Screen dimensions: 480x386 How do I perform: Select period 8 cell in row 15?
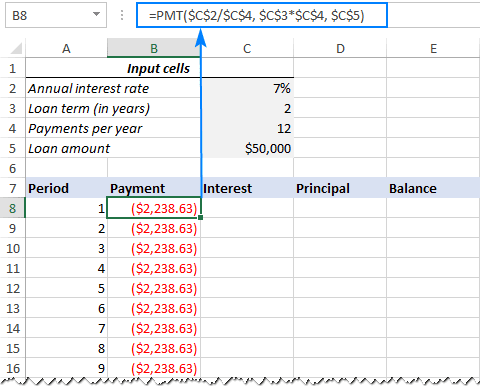pyautogui.click(x=66, y=348)
